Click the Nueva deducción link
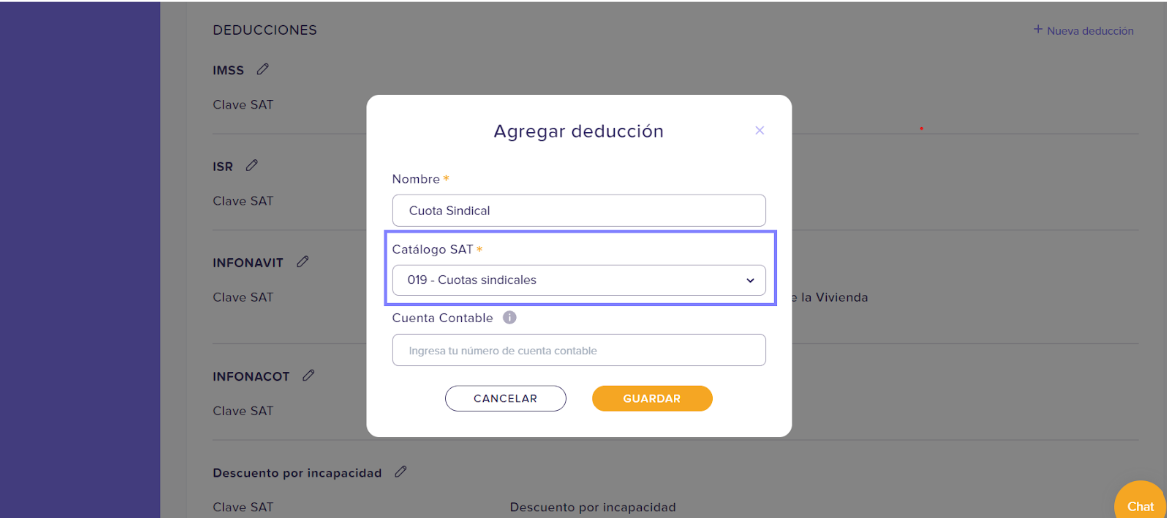Viewport: 1167px width, 518px height. click(1084, 31)
